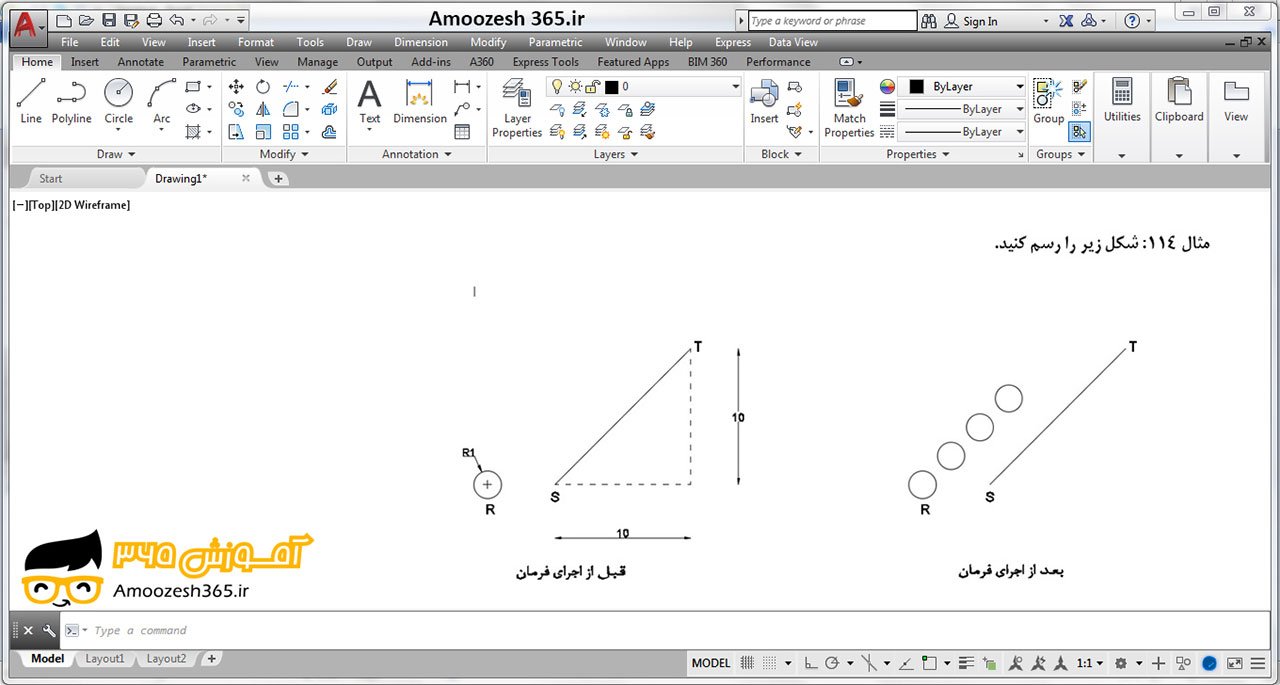Switch to the Layout1 tab

click(105, 659)
